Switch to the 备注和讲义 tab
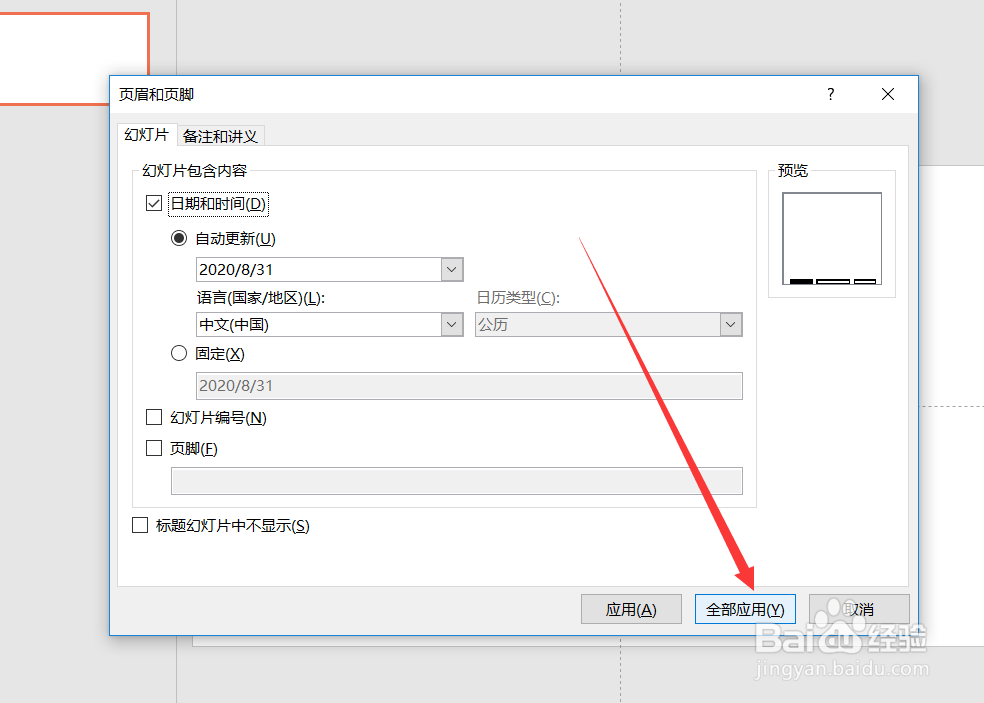 click(219, 135)
